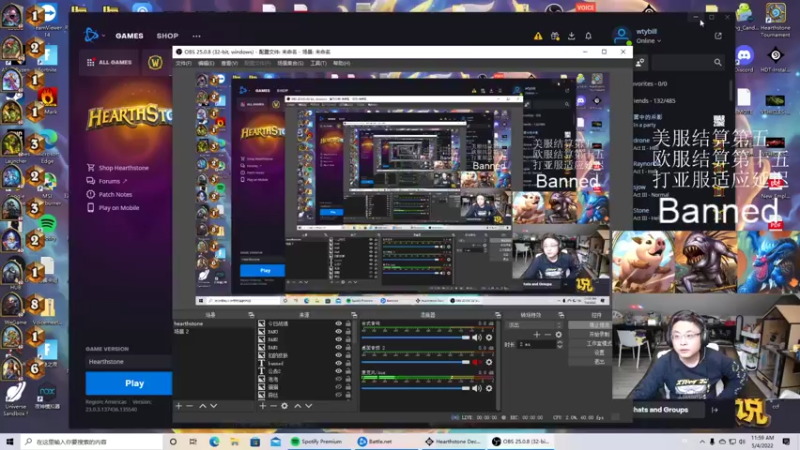Click the friends search magnifier icon

point(717,62)
